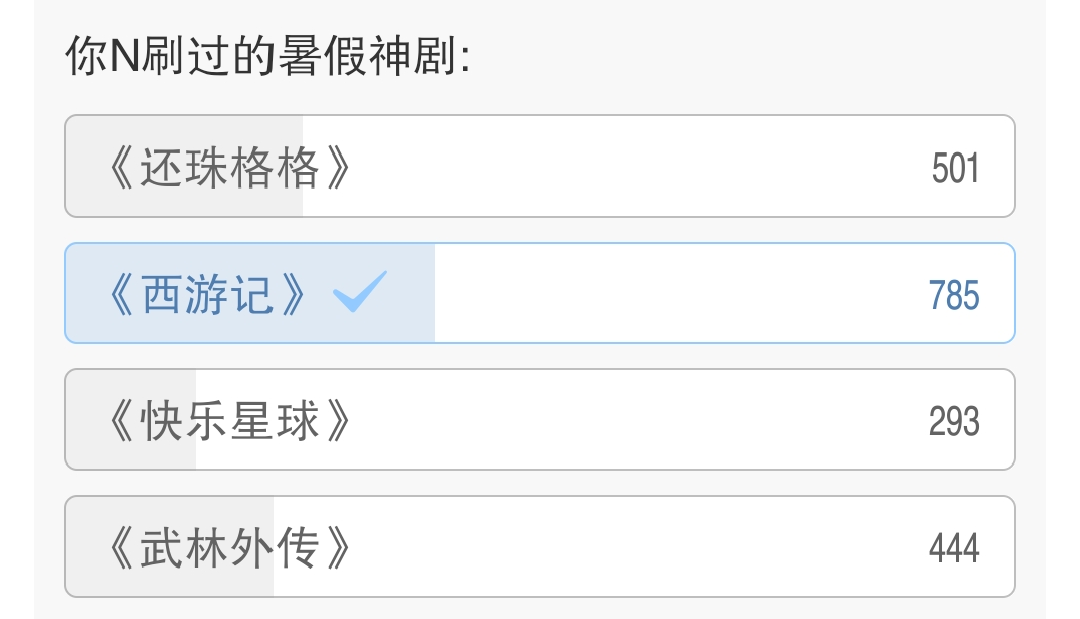The image size is (1080, 619).
Task: Vote for 《武林外传》 in the poll
Action: (x=230, y=548)
